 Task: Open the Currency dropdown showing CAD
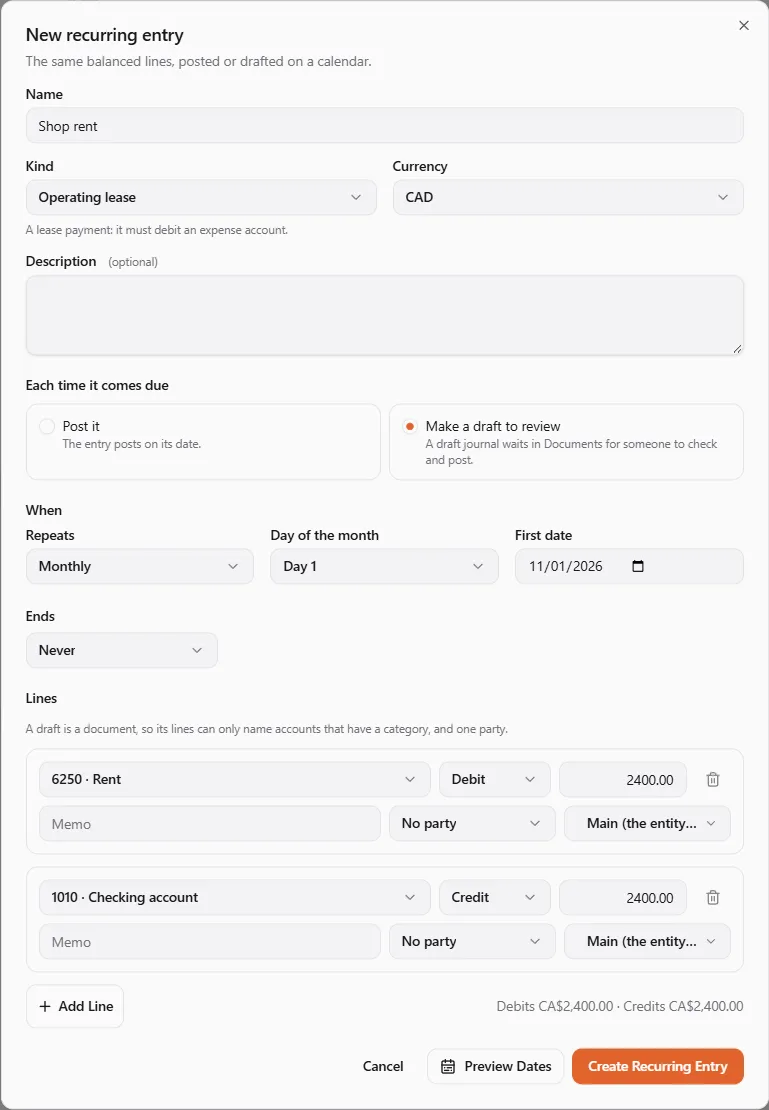click(568, 198)
